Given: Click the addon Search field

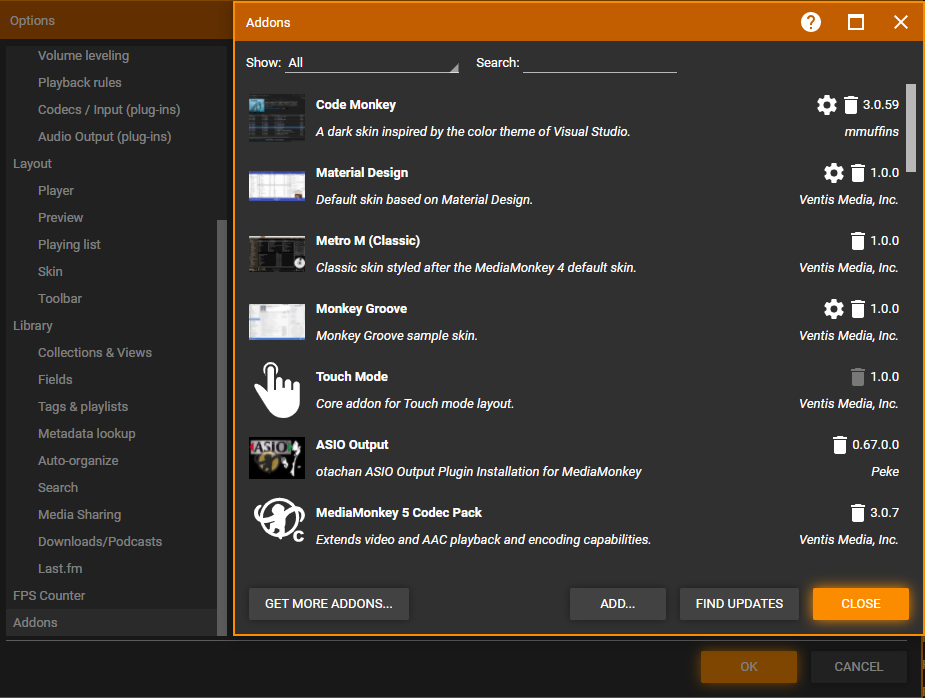Looking at the screenshot, I should [x=599, y=63].
